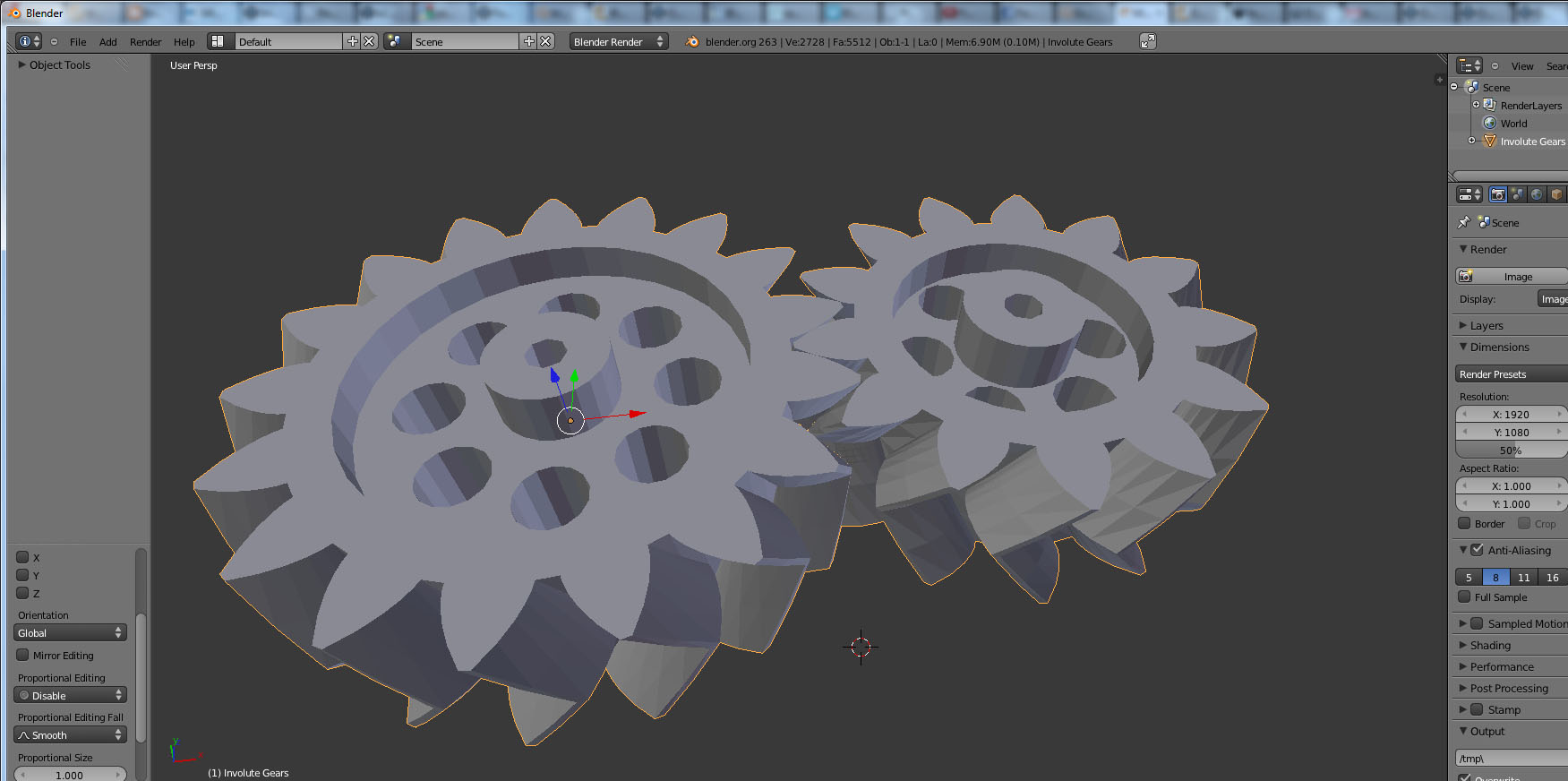Image resolution: width=1568 pixels, height=781 pixels.
Task: Toggle the Anti-Aliasing checkbox
Action: click(x=1478, y=550)
